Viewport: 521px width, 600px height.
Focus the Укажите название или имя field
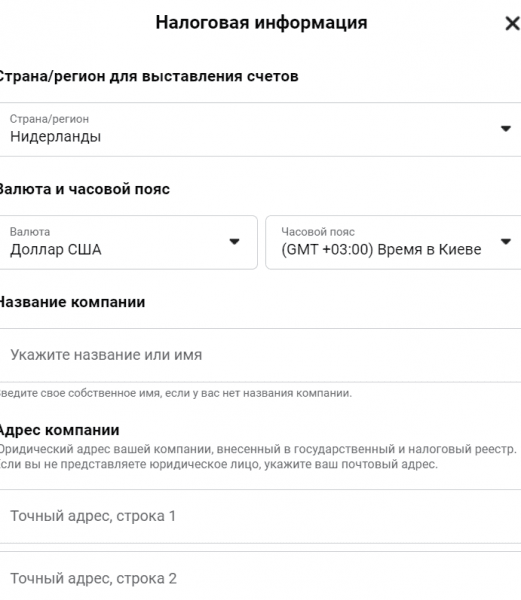click(x=260, y=355)
